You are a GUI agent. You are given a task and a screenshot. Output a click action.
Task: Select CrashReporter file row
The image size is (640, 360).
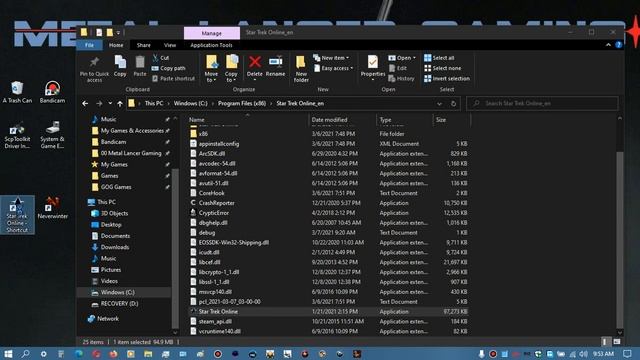[x=328, y=203]
